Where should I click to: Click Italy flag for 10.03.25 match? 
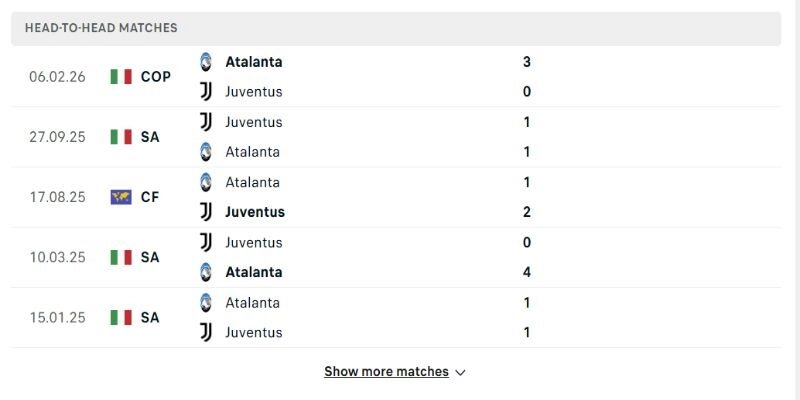121,257
